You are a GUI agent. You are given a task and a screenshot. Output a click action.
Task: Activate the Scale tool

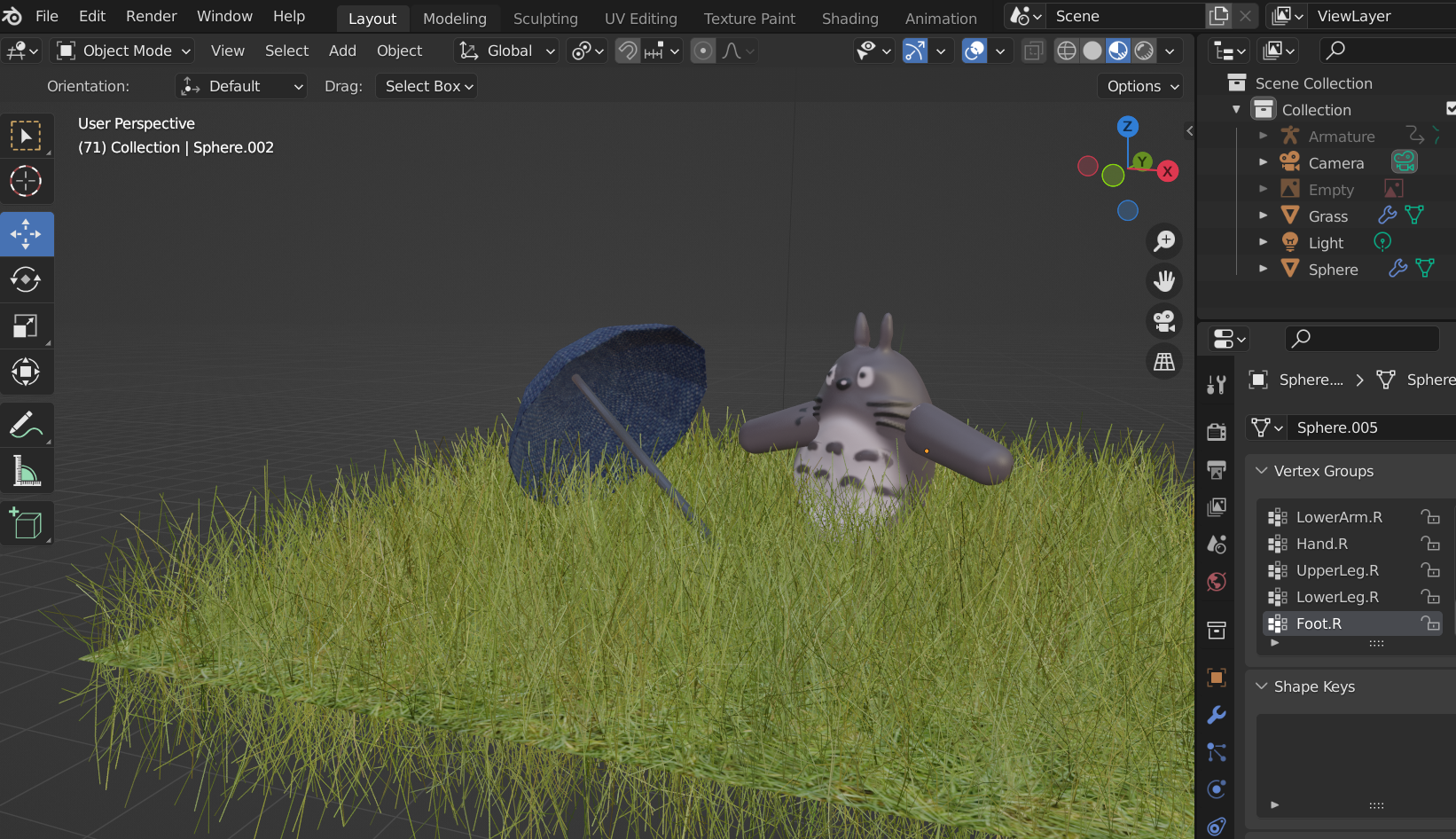(x=26, y=326)
